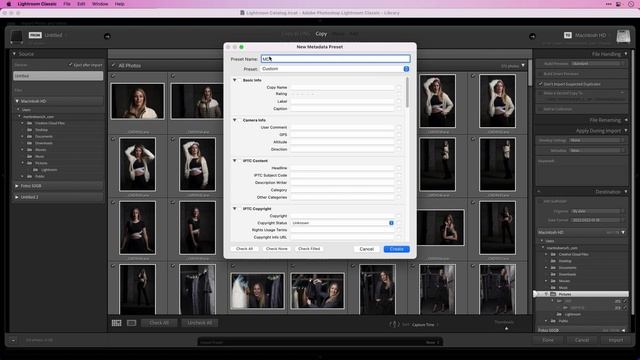
Task: Tick the checkbox beside Copy Name
Action: (399, 87)
